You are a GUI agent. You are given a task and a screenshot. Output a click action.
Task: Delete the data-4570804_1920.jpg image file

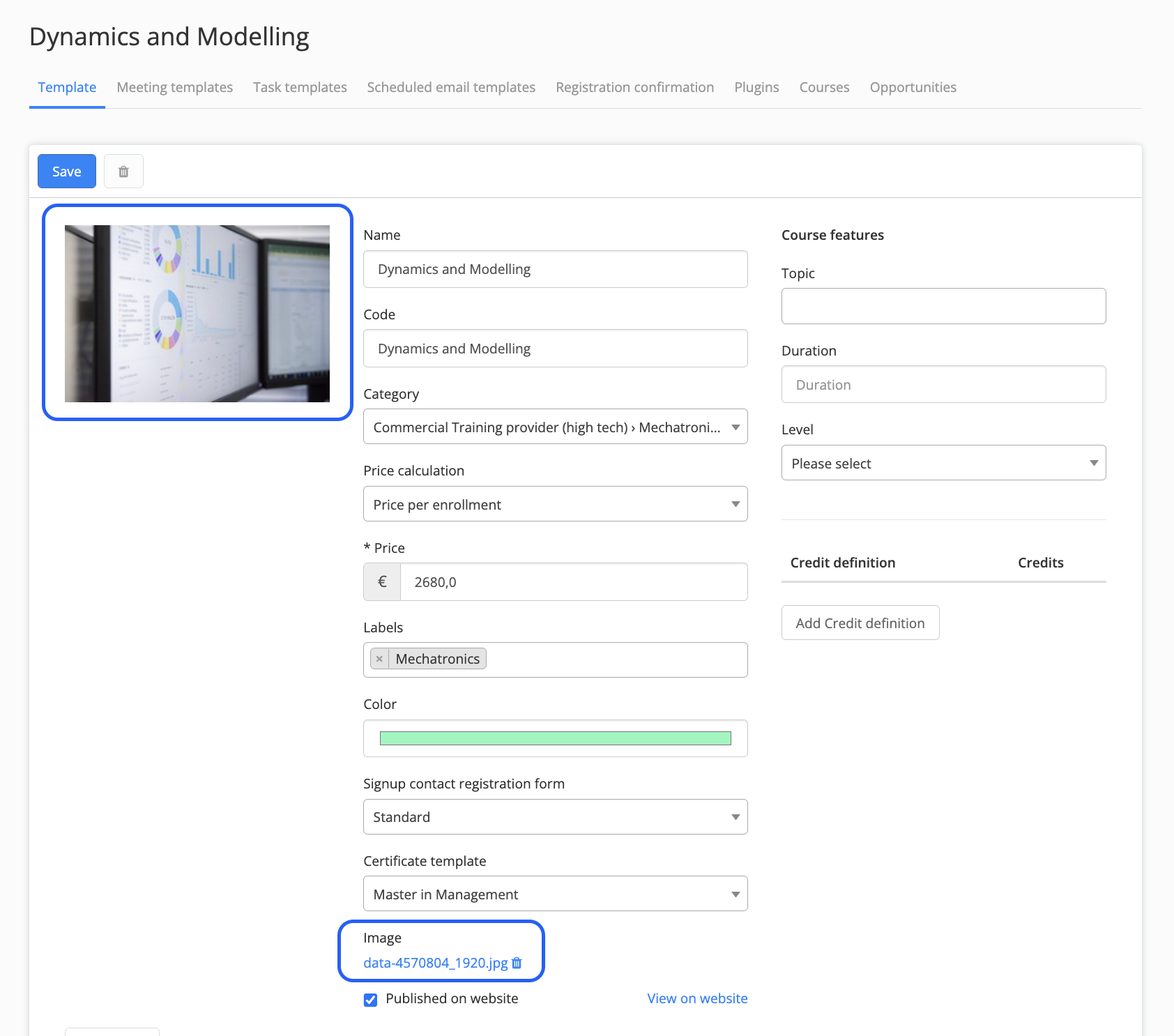[x=517, y=963]
